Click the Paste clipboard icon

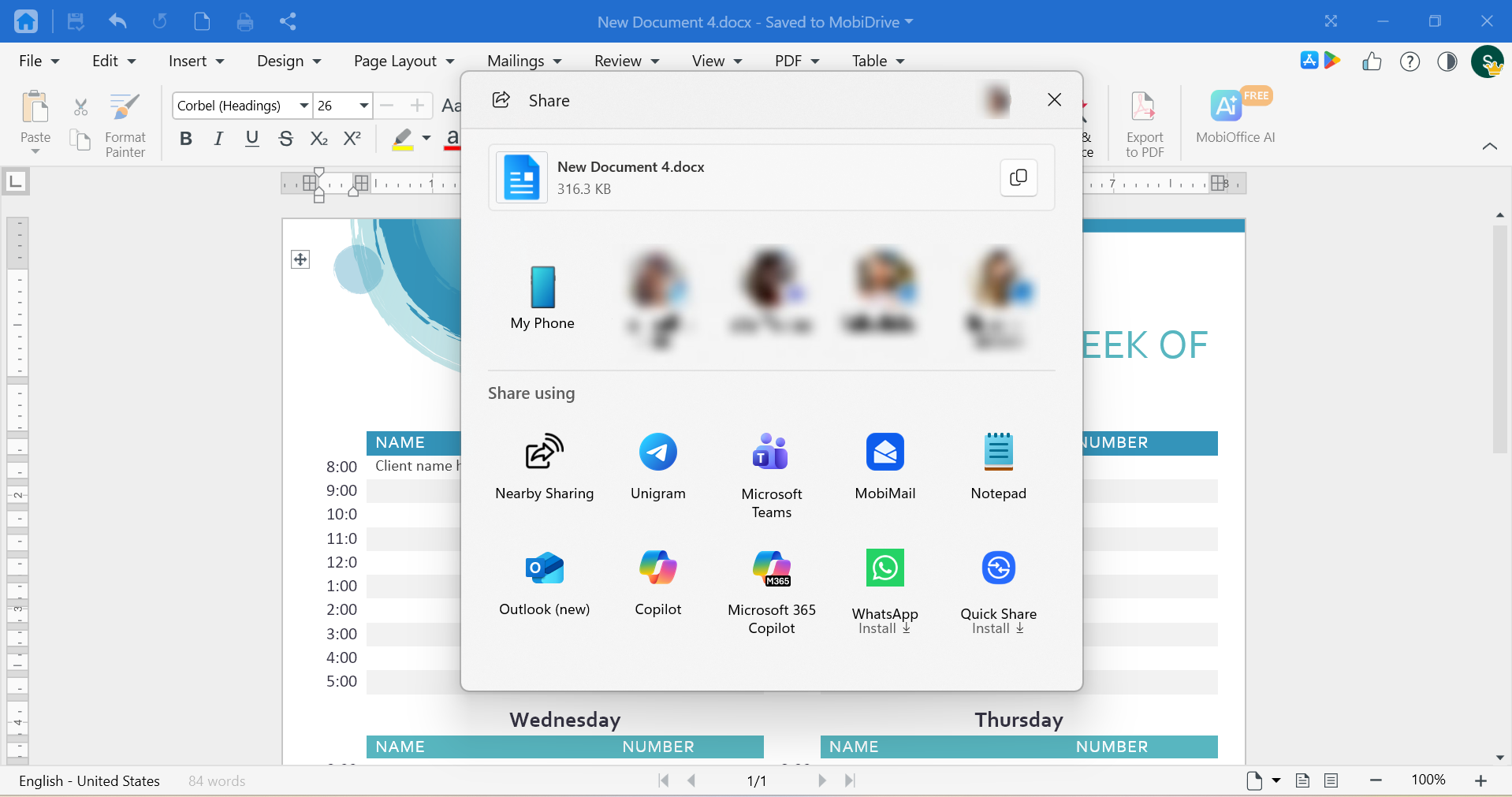[x=35, y=107]
